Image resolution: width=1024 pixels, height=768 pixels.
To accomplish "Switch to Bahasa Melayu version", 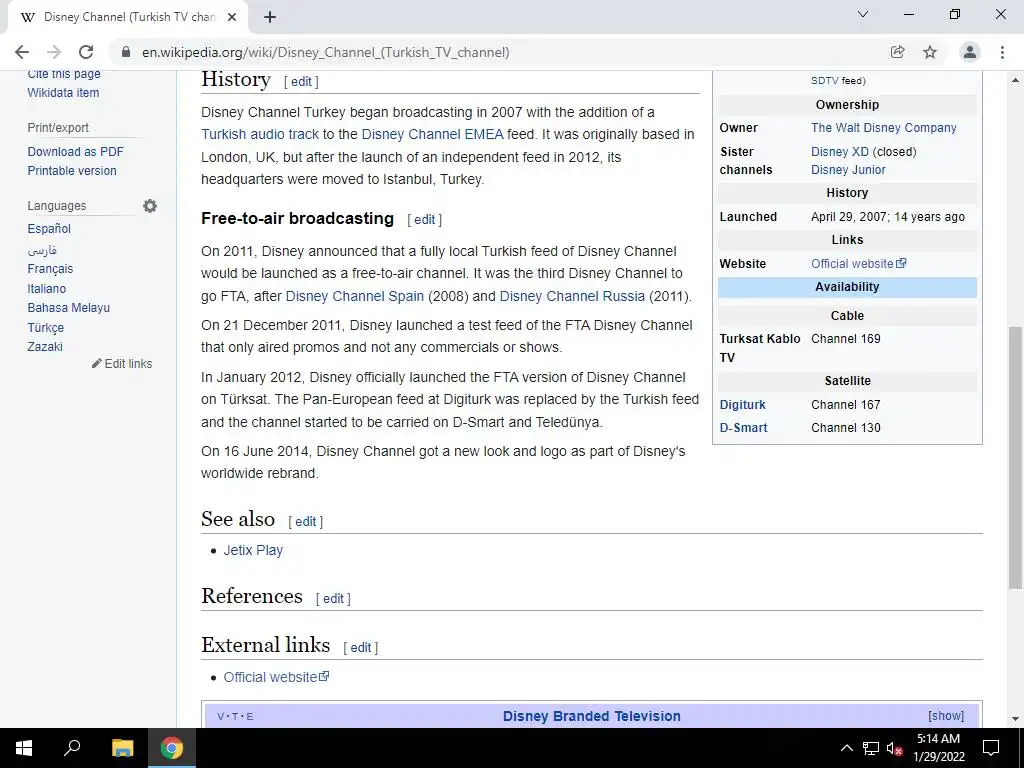I will pos(69,308).
